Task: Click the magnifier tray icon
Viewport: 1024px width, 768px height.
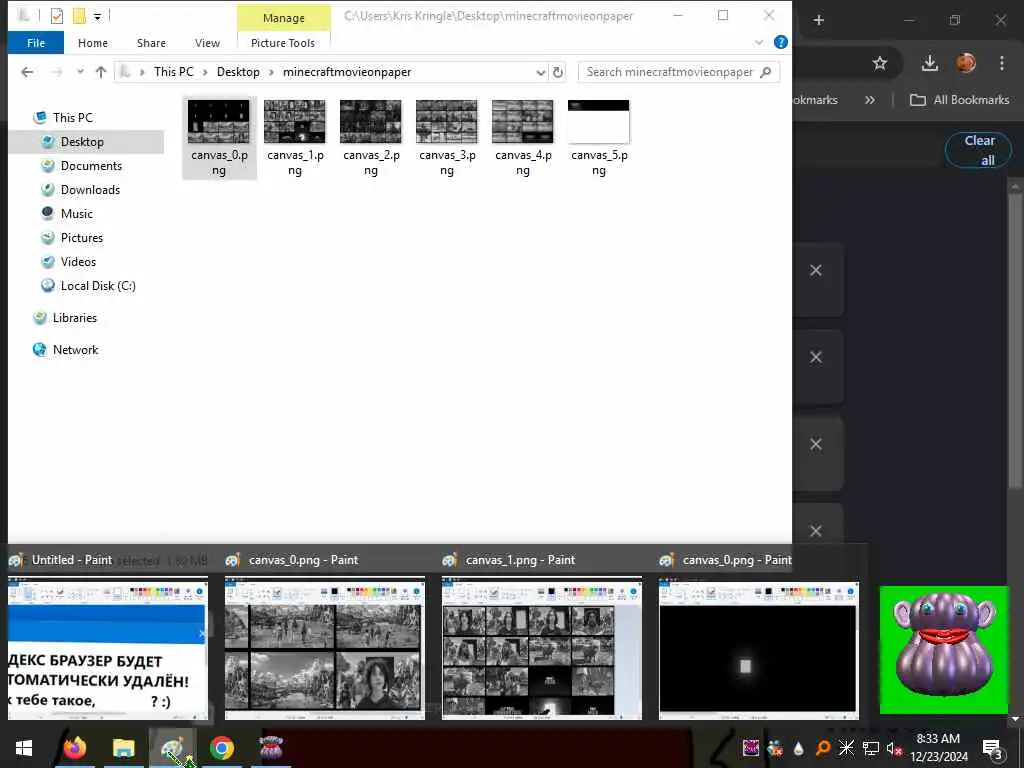Action: [823, 748]
